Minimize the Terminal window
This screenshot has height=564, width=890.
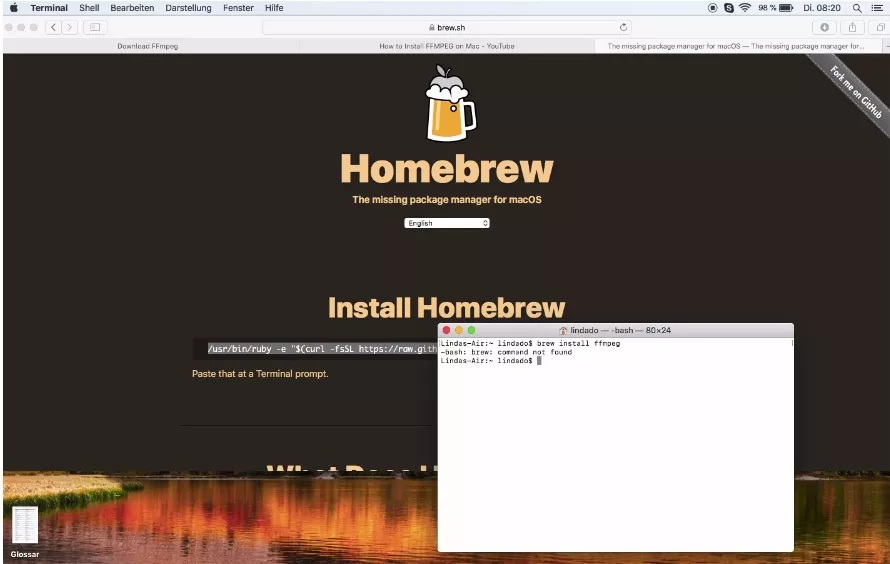pos(459,330)
